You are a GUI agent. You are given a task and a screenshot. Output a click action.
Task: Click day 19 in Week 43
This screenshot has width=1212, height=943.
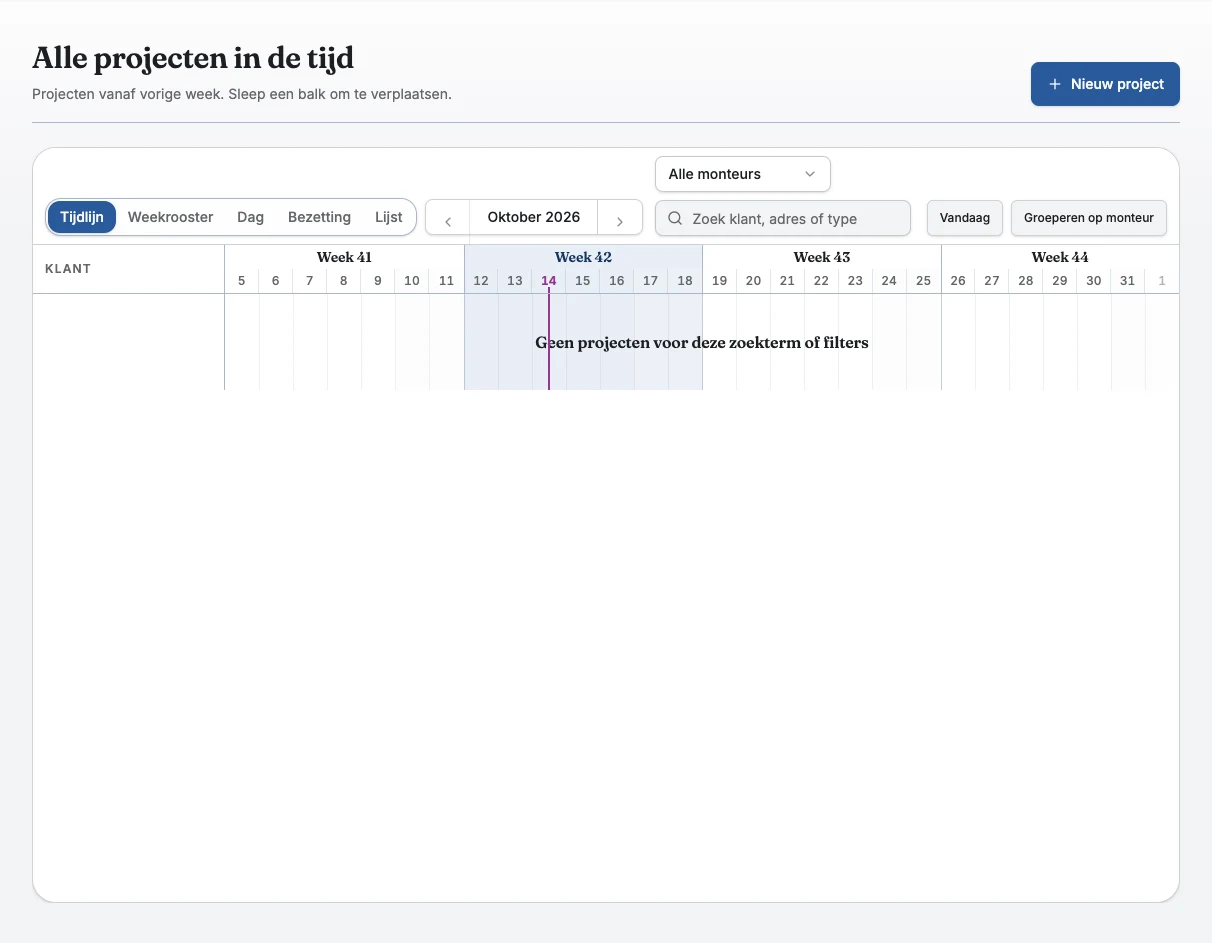719,281
